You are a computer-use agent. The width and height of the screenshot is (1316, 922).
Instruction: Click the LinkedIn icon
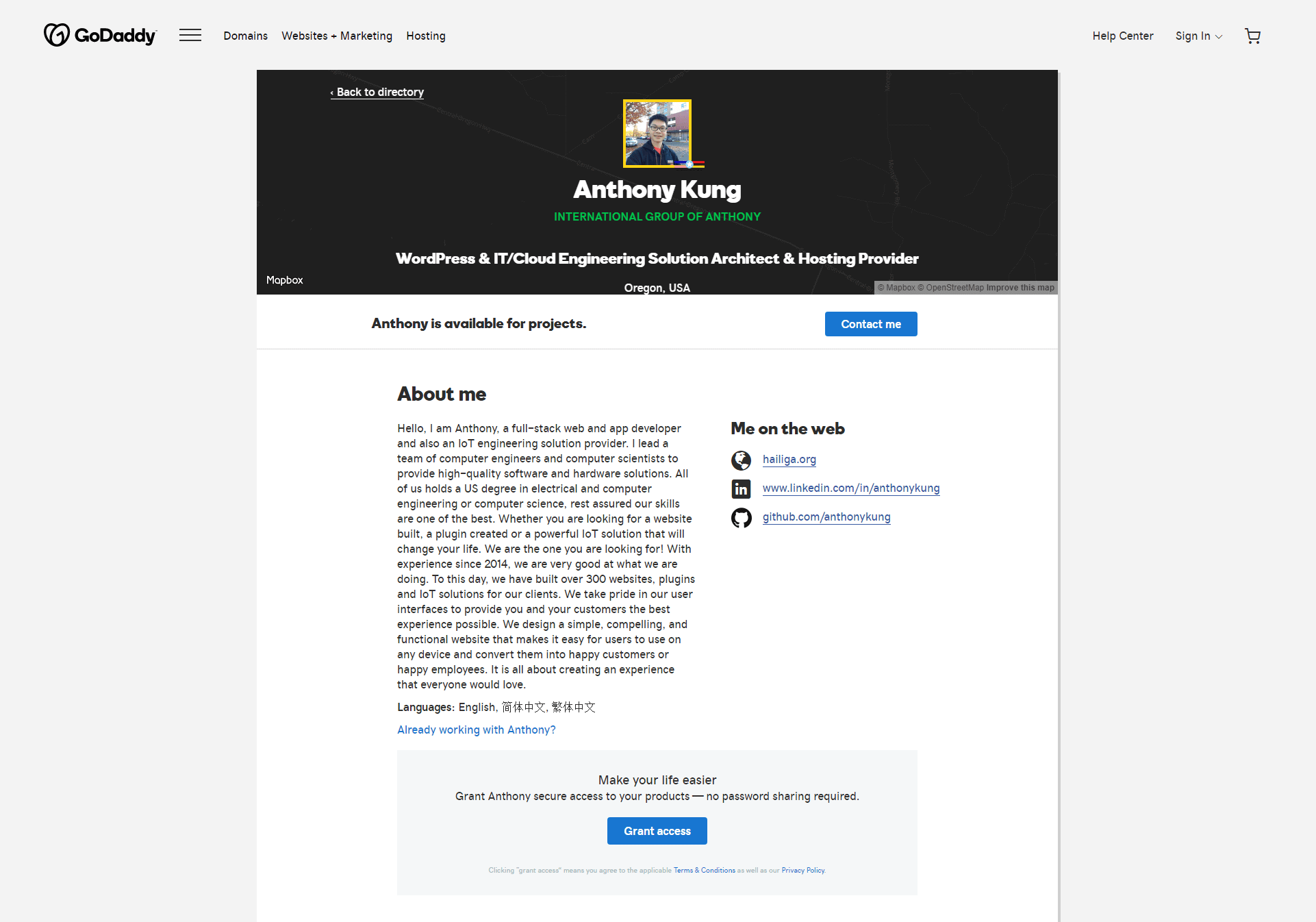coord(741,489)
